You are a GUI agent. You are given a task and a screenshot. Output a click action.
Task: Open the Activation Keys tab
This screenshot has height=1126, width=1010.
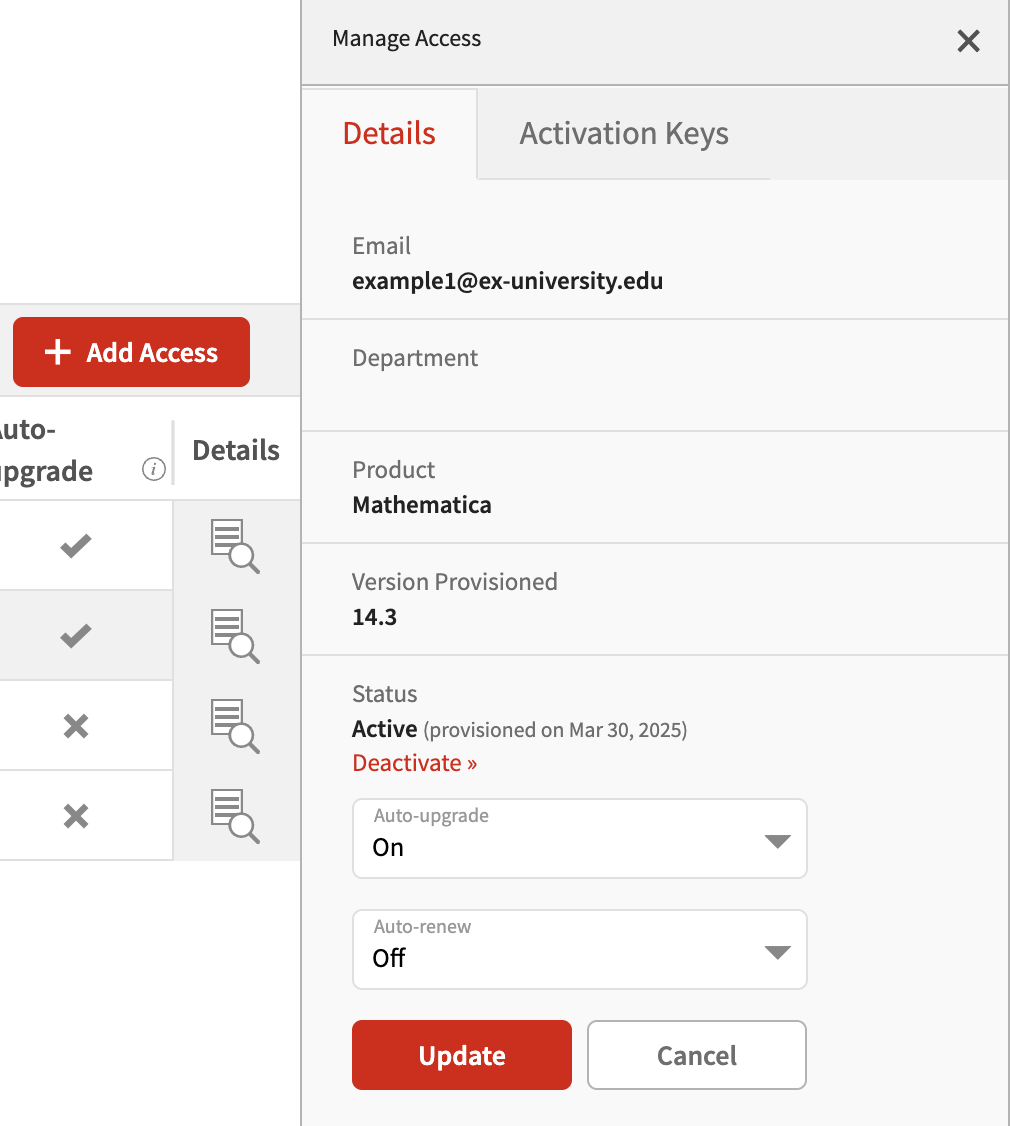624,134
